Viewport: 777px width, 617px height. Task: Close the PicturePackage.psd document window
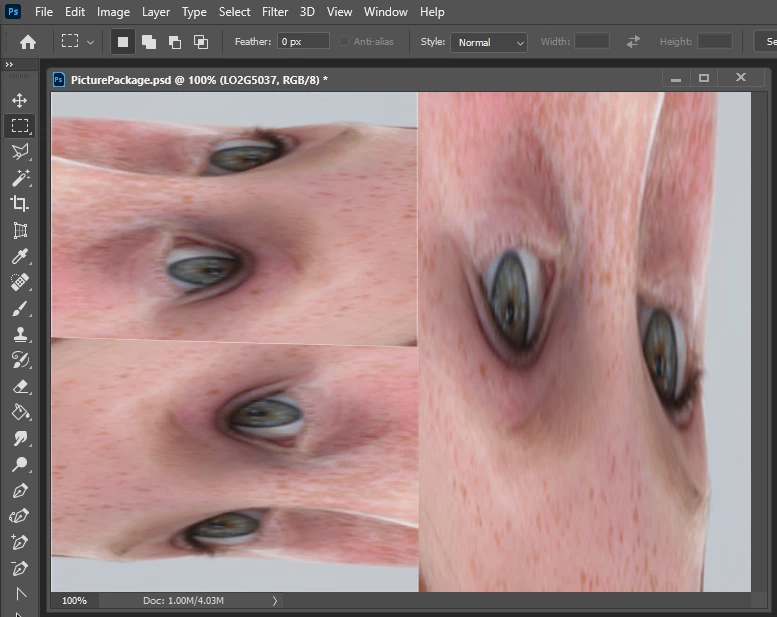tap(741, 77)
